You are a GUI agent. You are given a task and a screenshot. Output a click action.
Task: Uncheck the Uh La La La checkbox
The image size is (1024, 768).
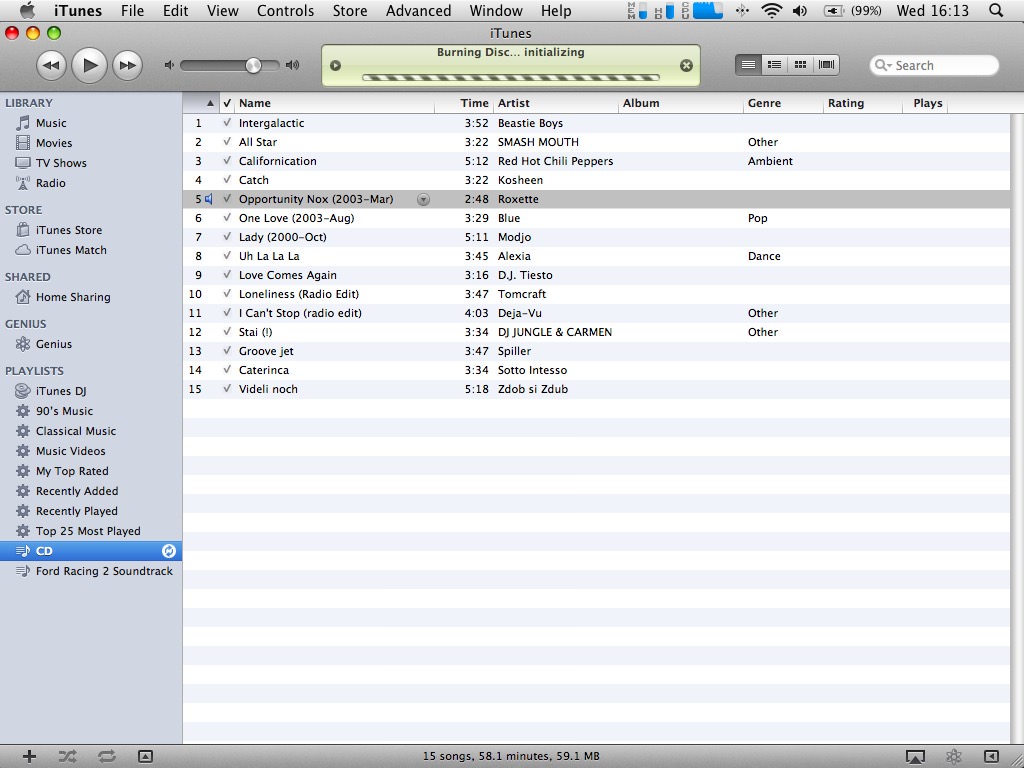[227, 255]
